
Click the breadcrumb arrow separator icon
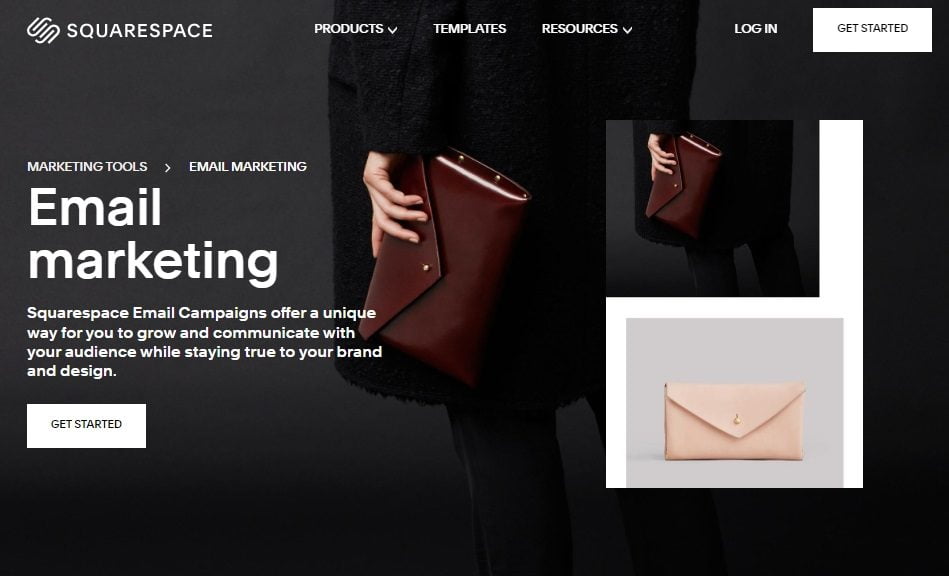point(168,168)
